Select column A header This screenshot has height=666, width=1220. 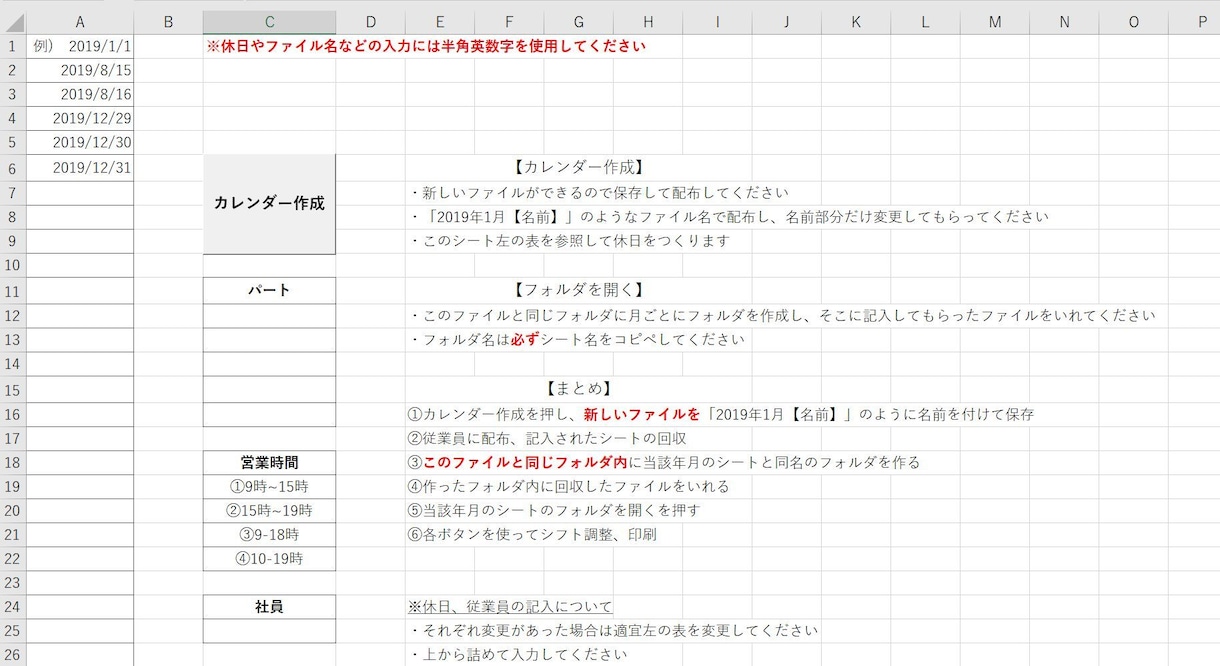point(80,22)
